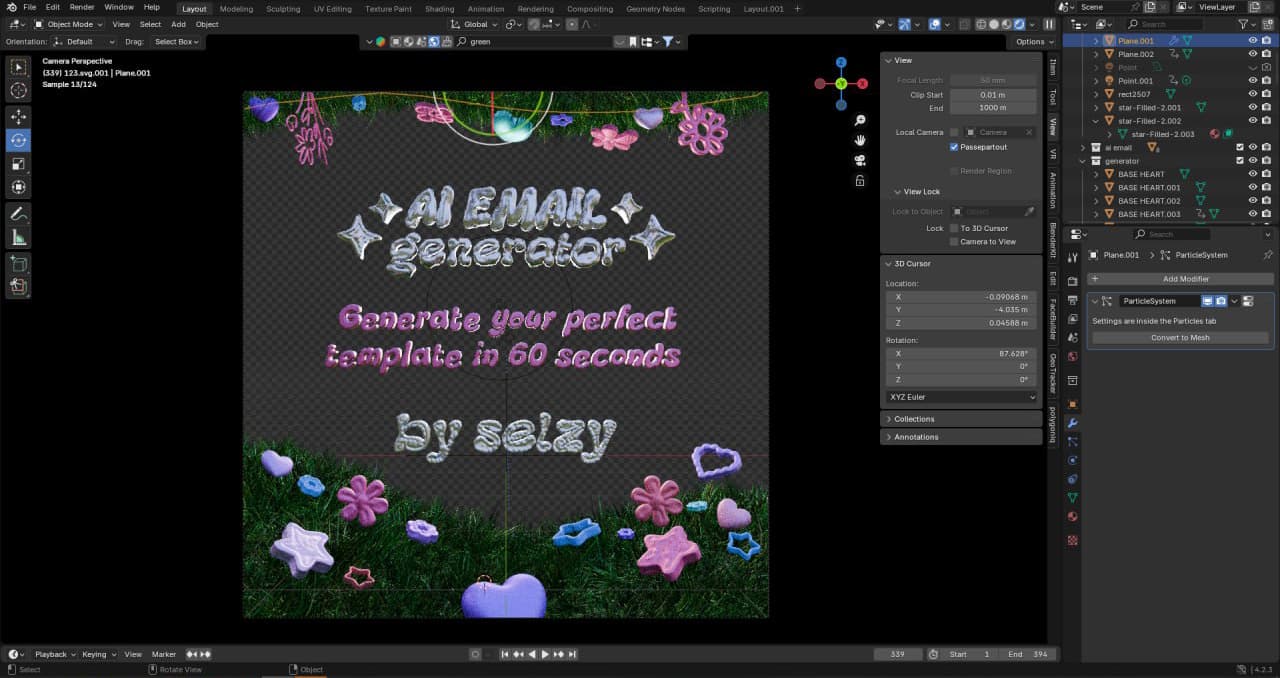This screenshot has height=678, width=1280.
Task: Click the pan hand viewport gizmo
Action: point(860,140)
